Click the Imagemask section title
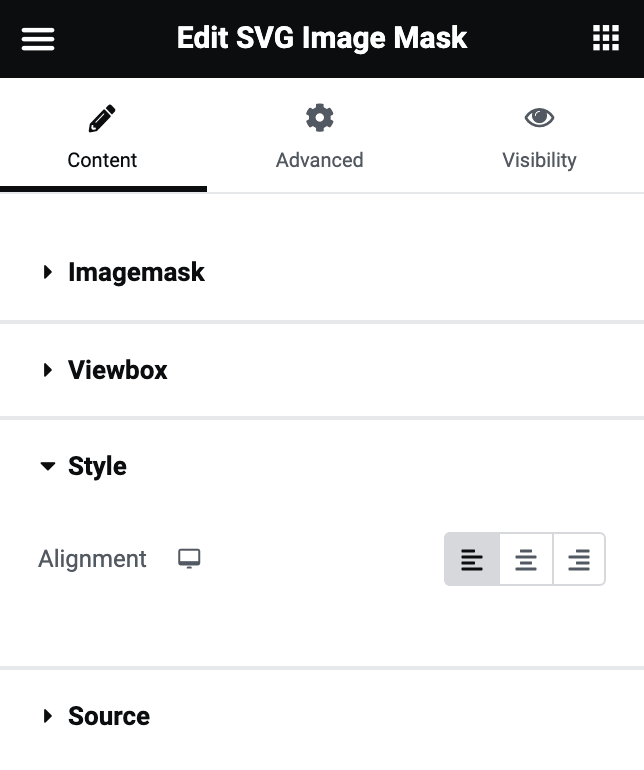The width and height of the screenshot is (644, 770). (136, 272)
